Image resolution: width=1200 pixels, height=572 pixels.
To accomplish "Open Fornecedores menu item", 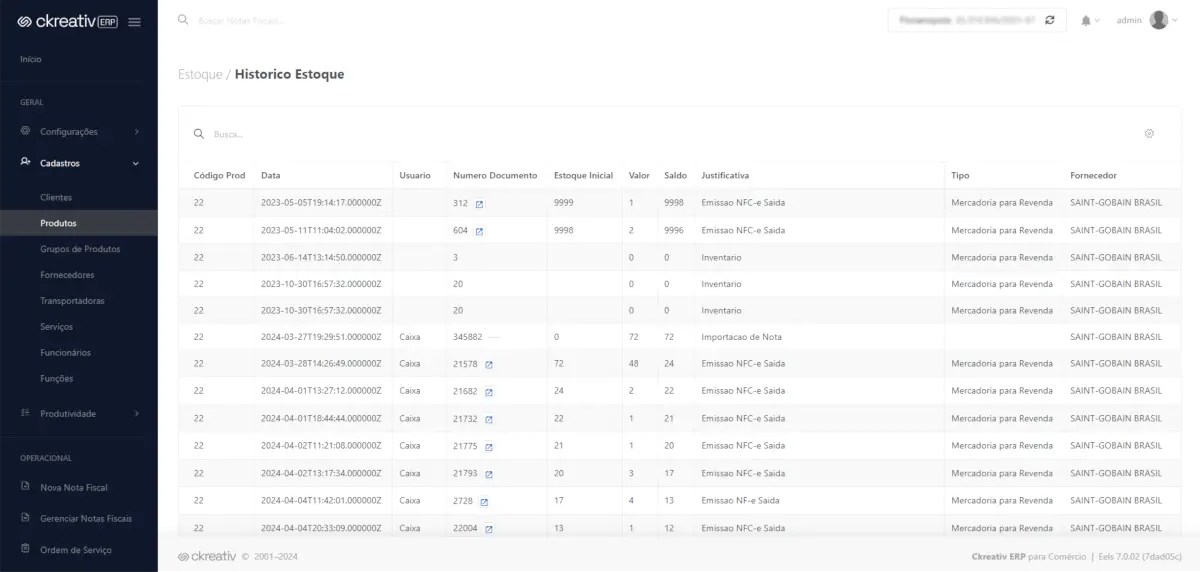I will [x=67, y=275].
